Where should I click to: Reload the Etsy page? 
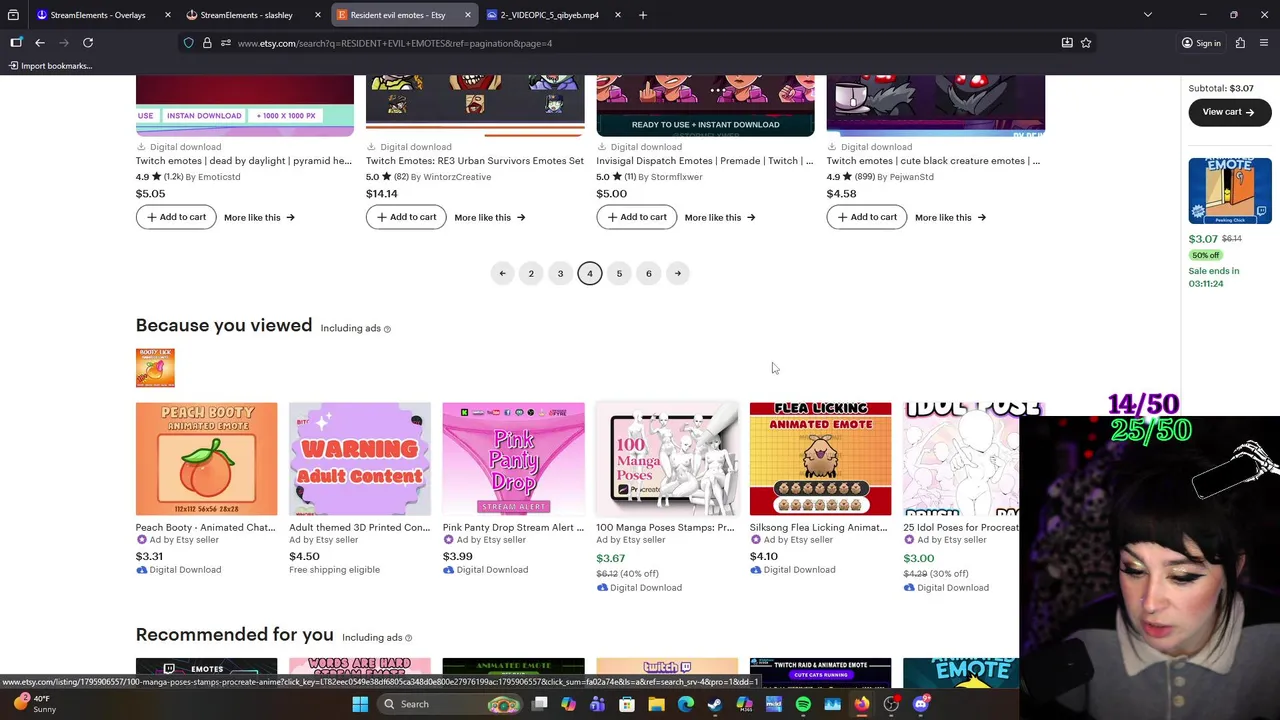pyautogui.click(x=88, y=43)
